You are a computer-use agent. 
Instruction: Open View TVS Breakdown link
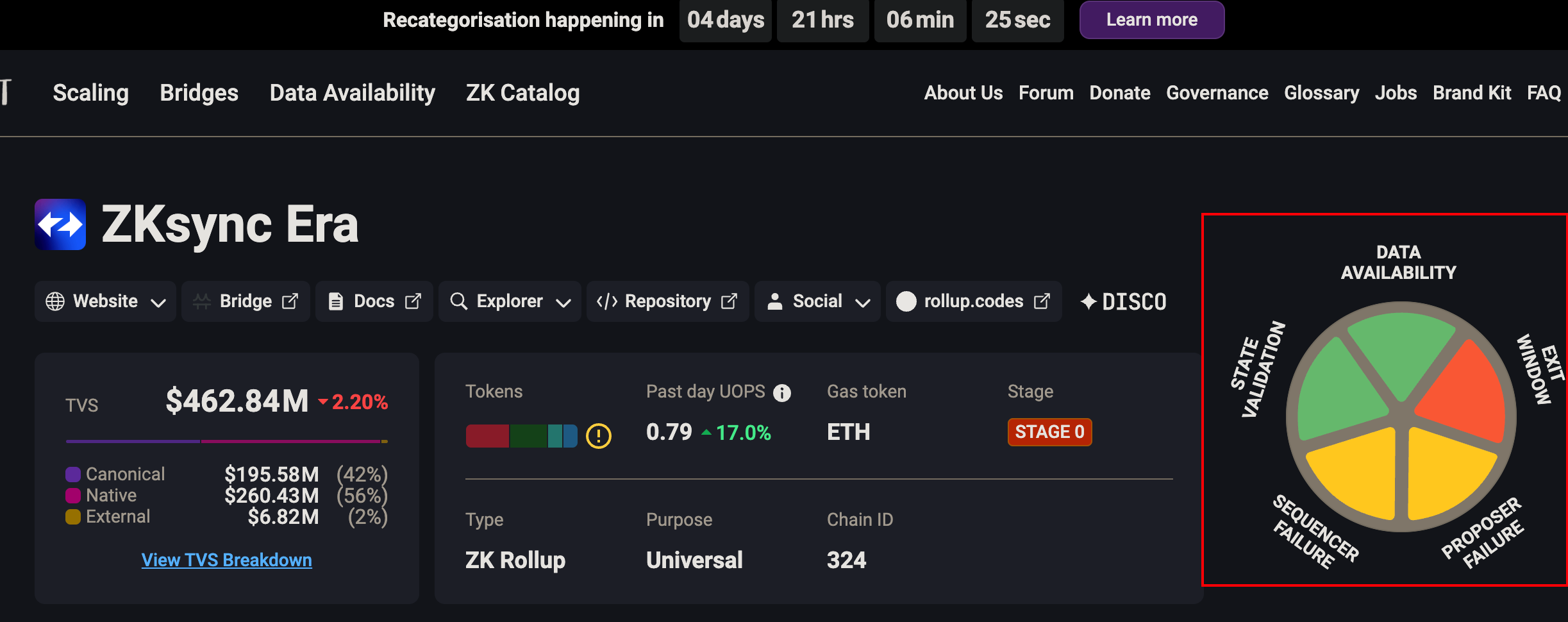coord(226,560)
